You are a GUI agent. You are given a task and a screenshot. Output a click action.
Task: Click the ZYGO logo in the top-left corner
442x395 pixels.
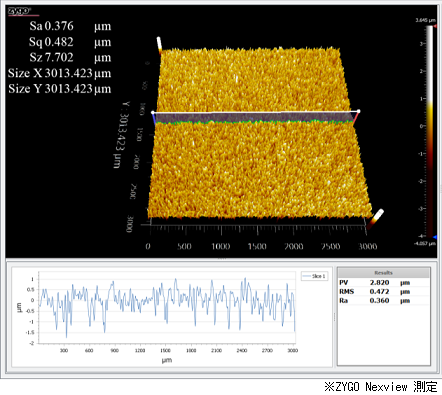click(19, 11)
